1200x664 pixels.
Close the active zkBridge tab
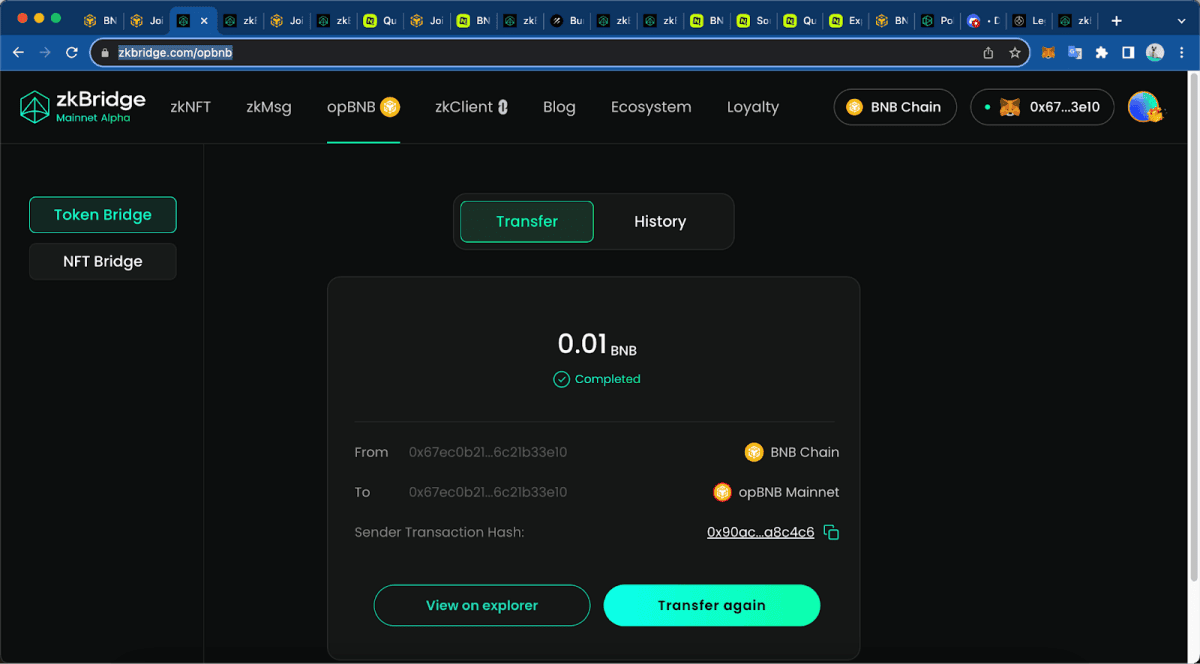(205, 20)
